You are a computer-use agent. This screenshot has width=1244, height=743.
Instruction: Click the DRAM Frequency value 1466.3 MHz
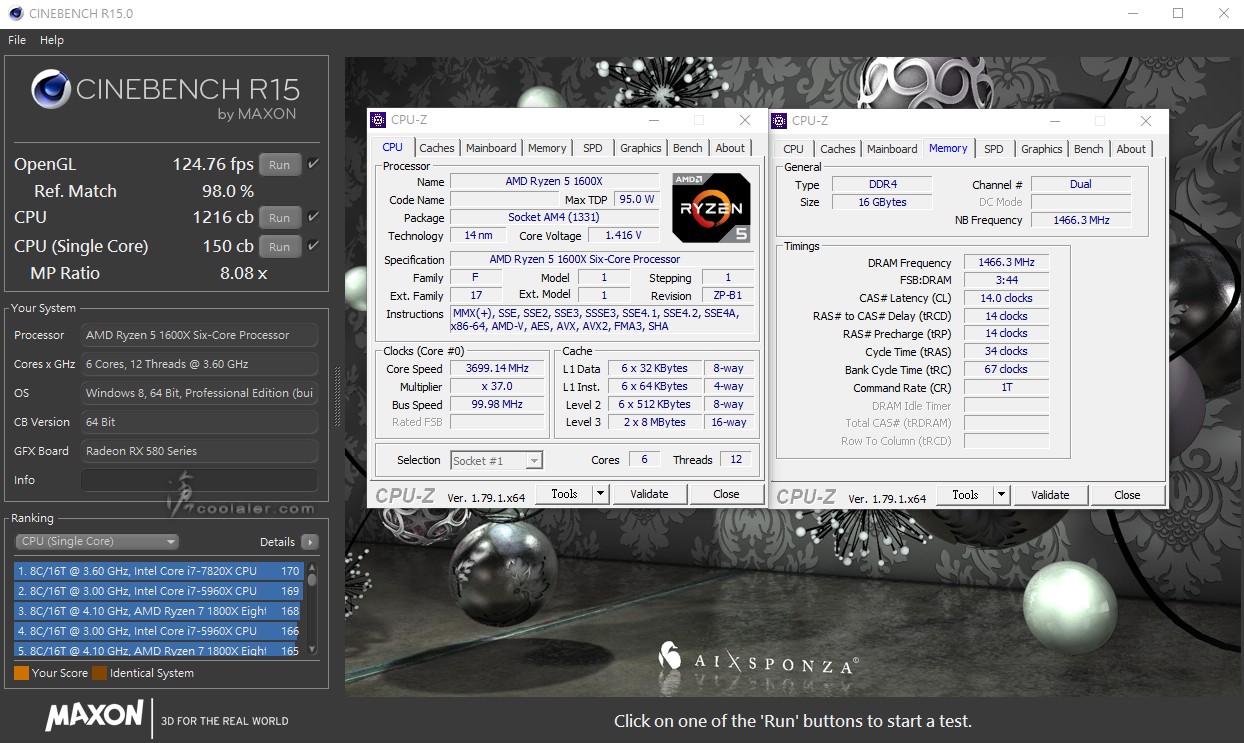[x=1006, y=262]
